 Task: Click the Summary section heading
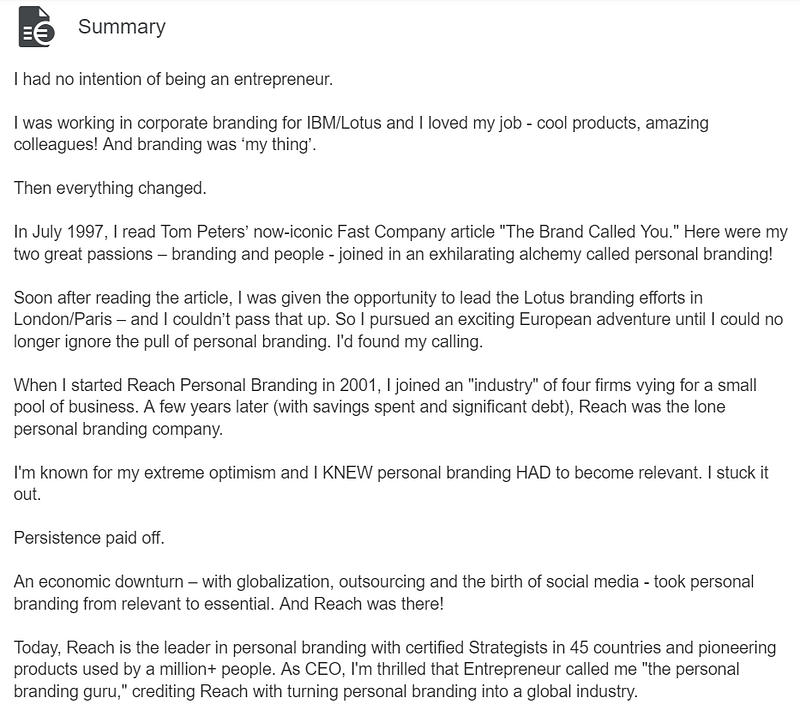tap(121, 27)
